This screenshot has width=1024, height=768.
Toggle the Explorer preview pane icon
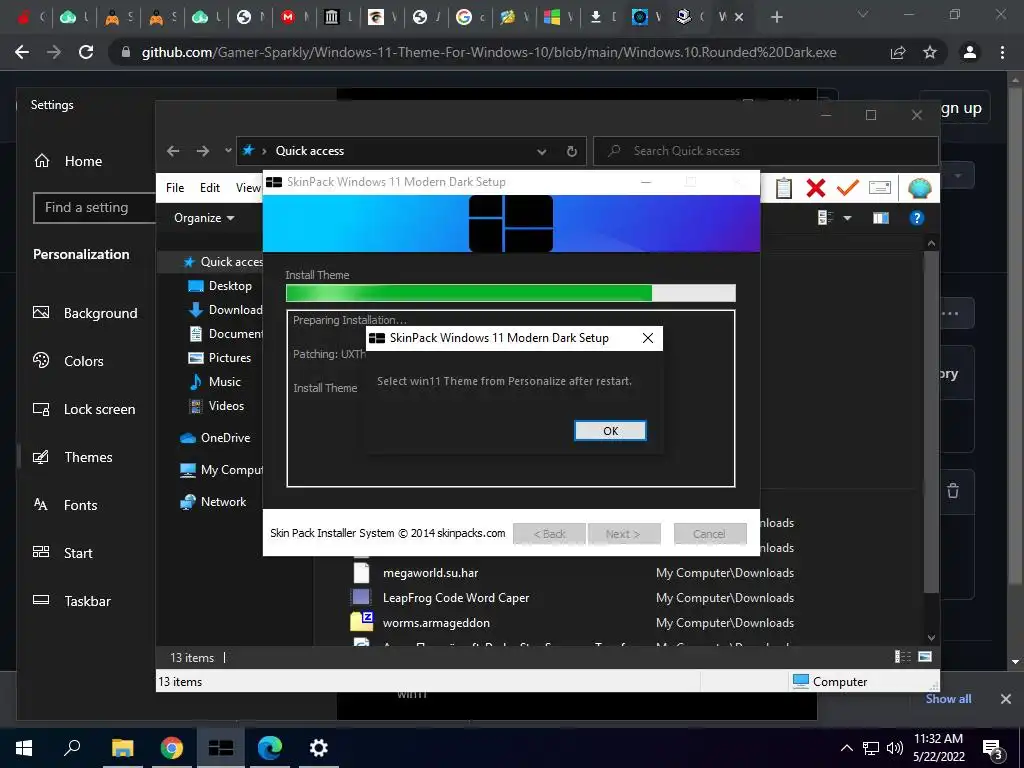click(881, 218)
